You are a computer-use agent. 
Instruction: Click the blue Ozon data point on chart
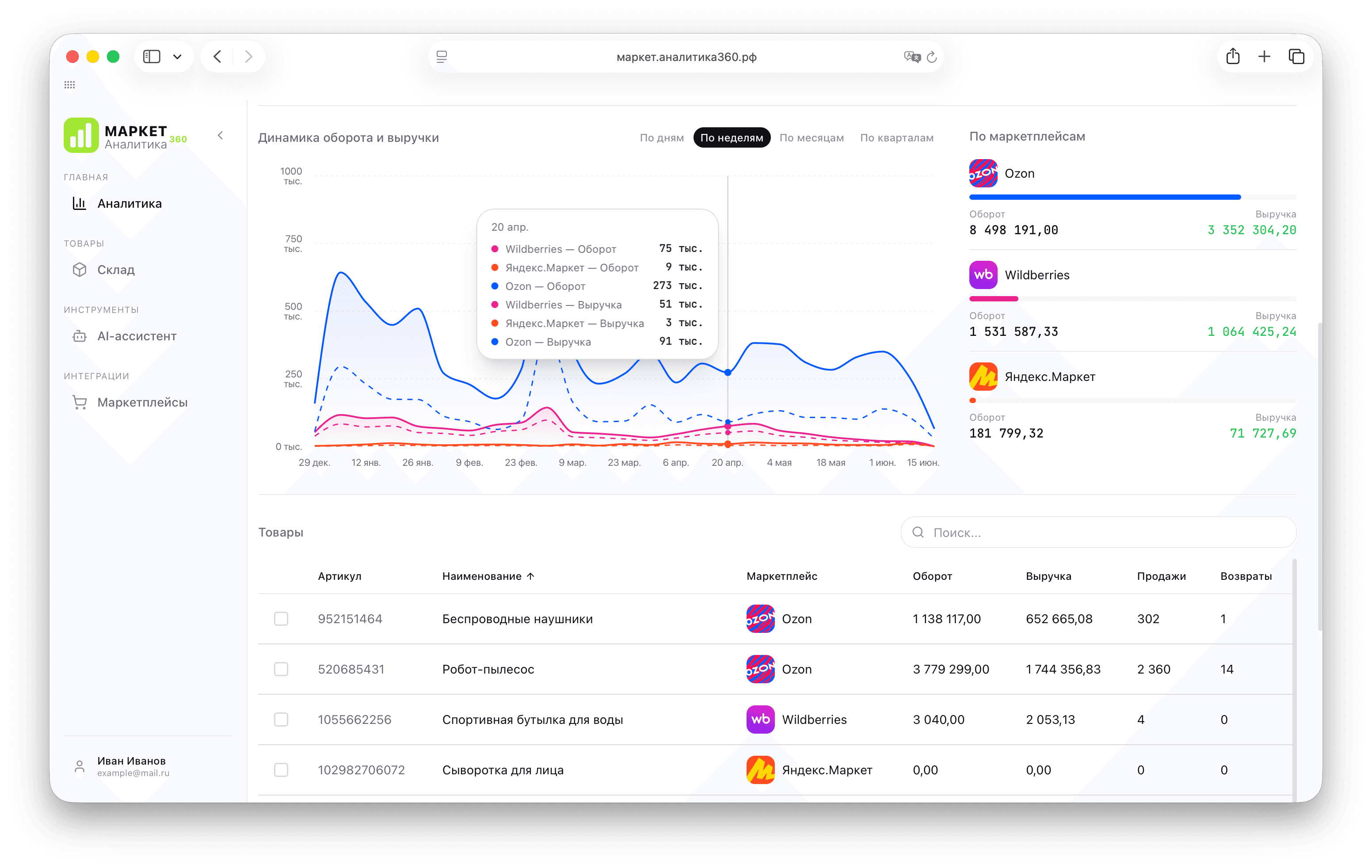pos(728,373)
